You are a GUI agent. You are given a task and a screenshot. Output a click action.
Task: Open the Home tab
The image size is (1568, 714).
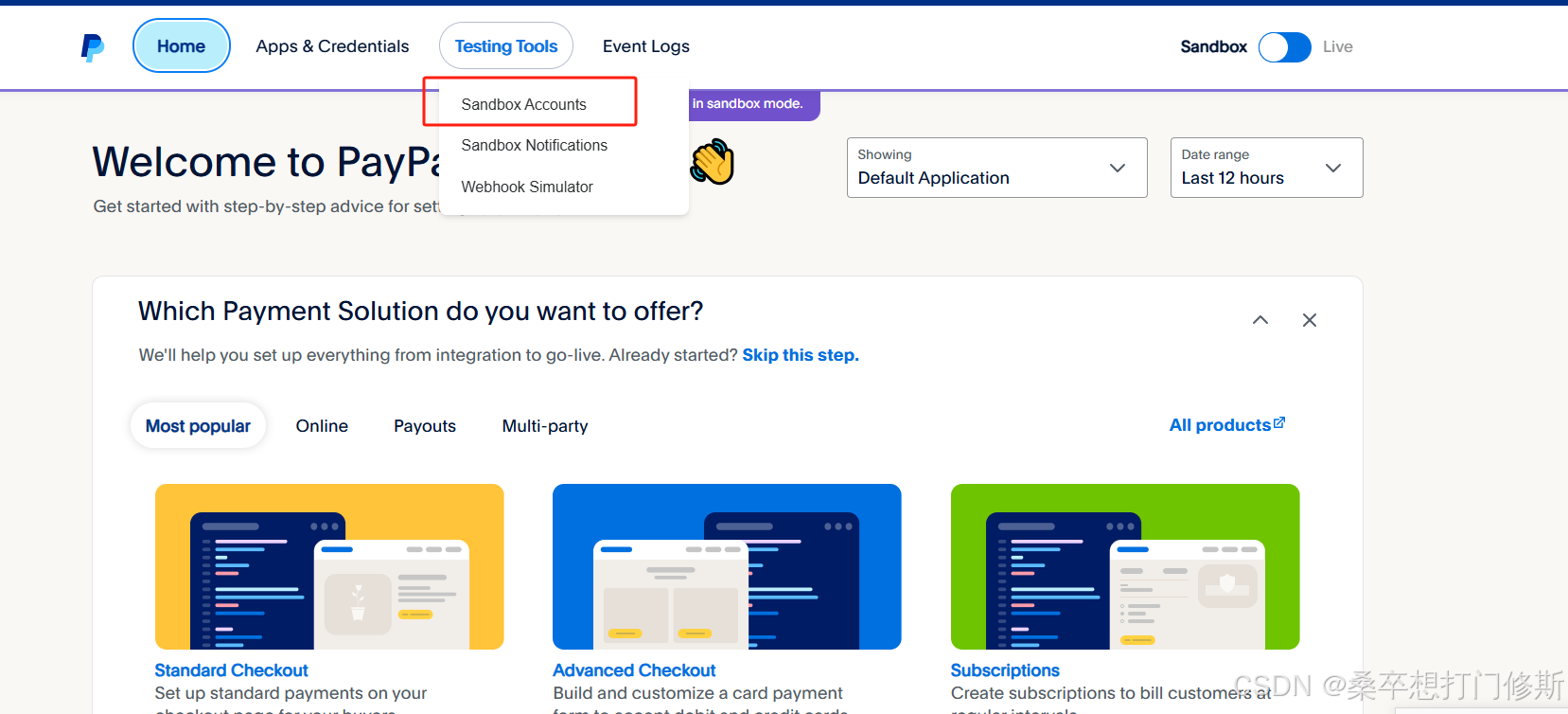click(x=182, y=45)
